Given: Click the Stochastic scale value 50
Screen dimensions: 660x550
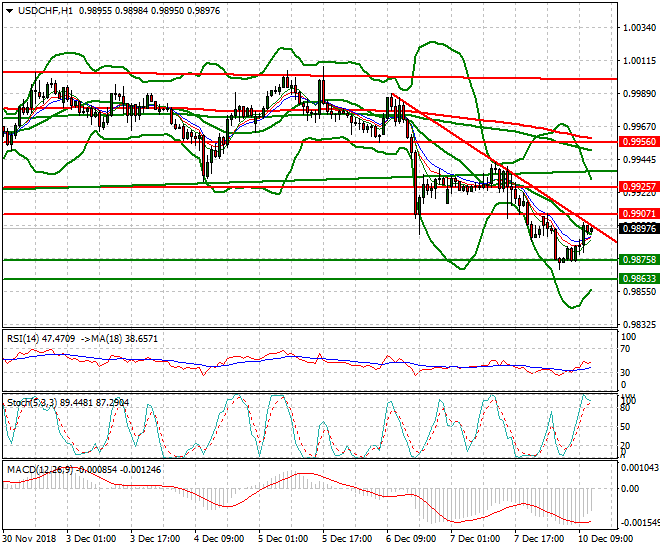Looking at the screenshot, I should 626,427.
